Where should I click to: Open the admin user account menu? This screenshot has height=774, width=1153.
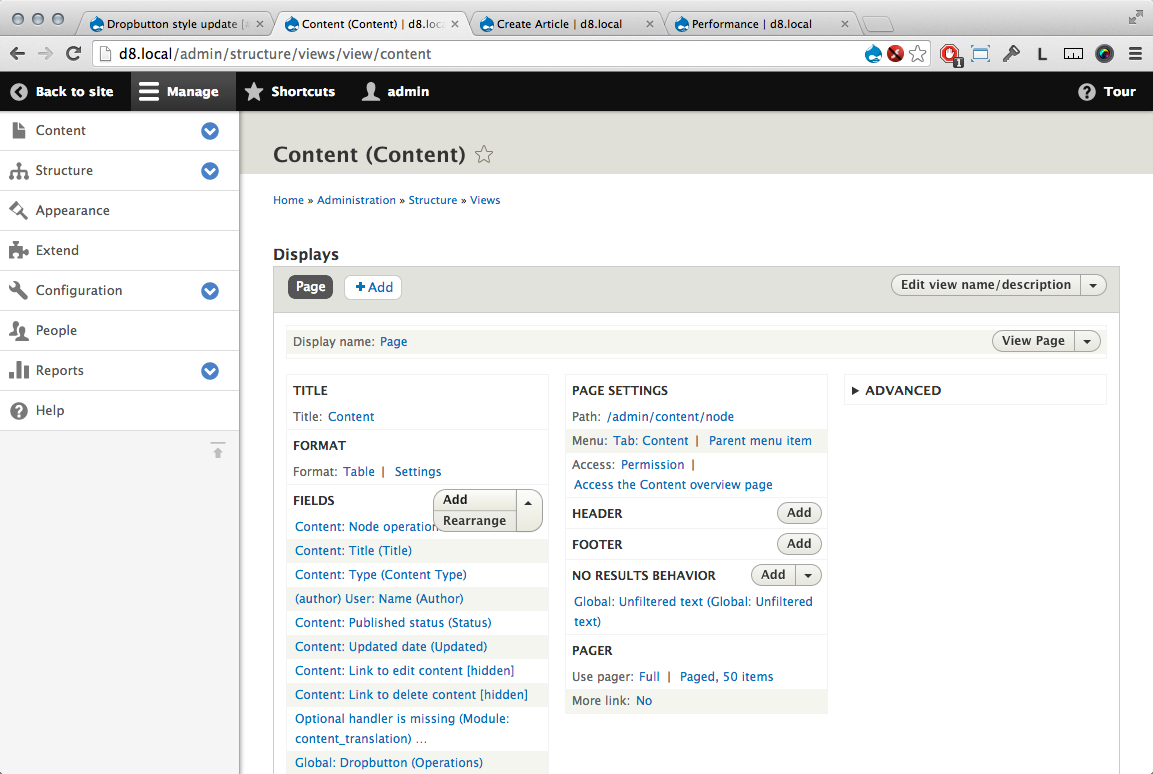396,92
